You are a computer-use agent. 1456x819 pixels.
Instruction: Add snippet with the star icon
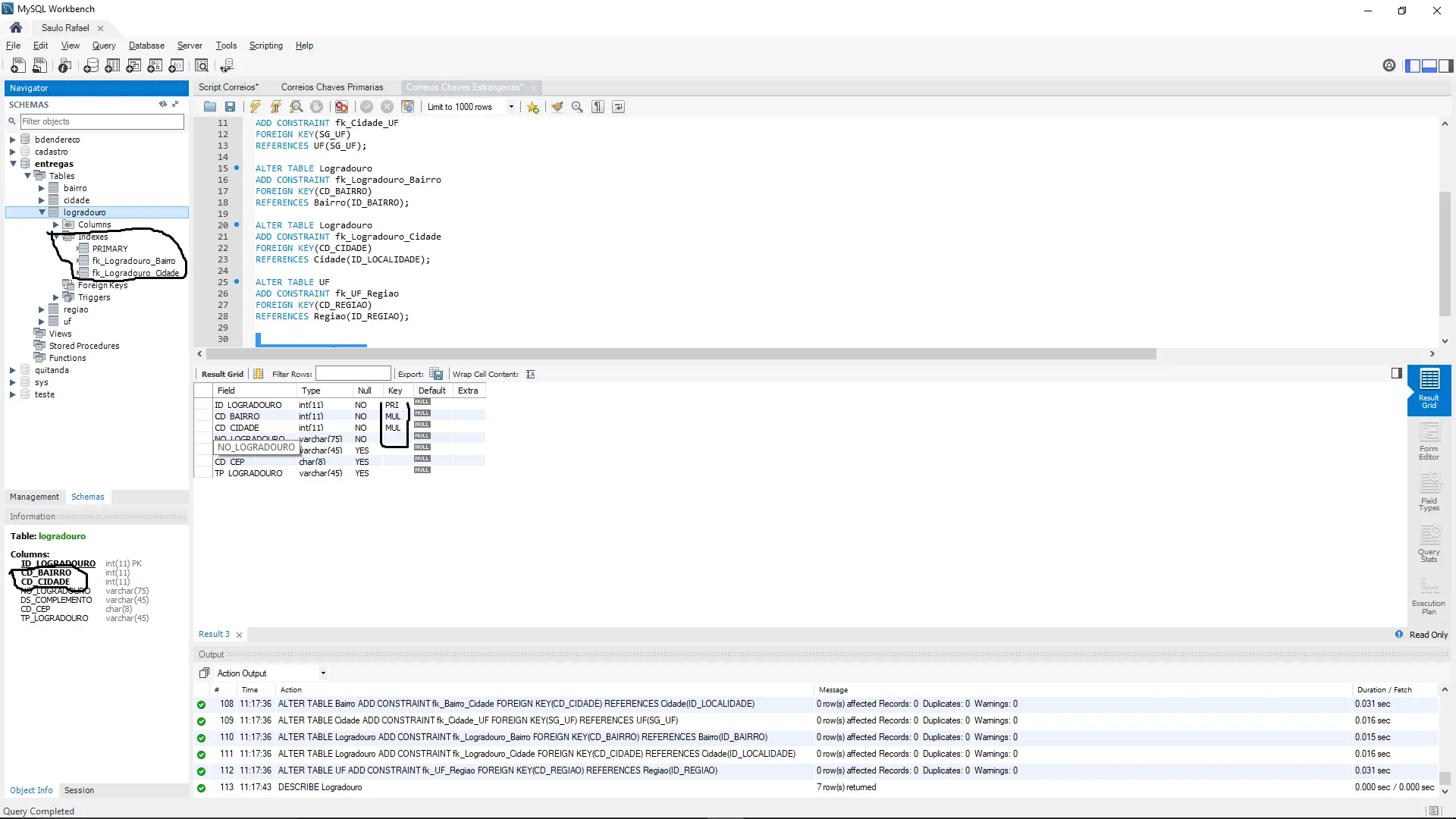point(533,107)
